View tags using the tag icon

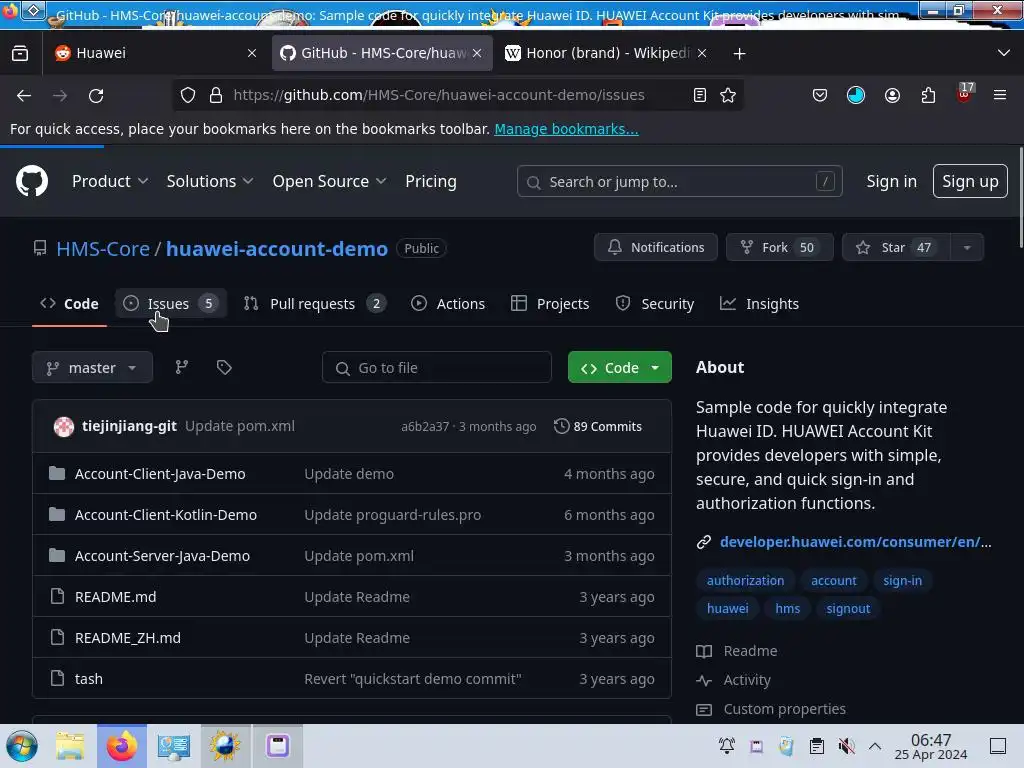pos(224,367)
